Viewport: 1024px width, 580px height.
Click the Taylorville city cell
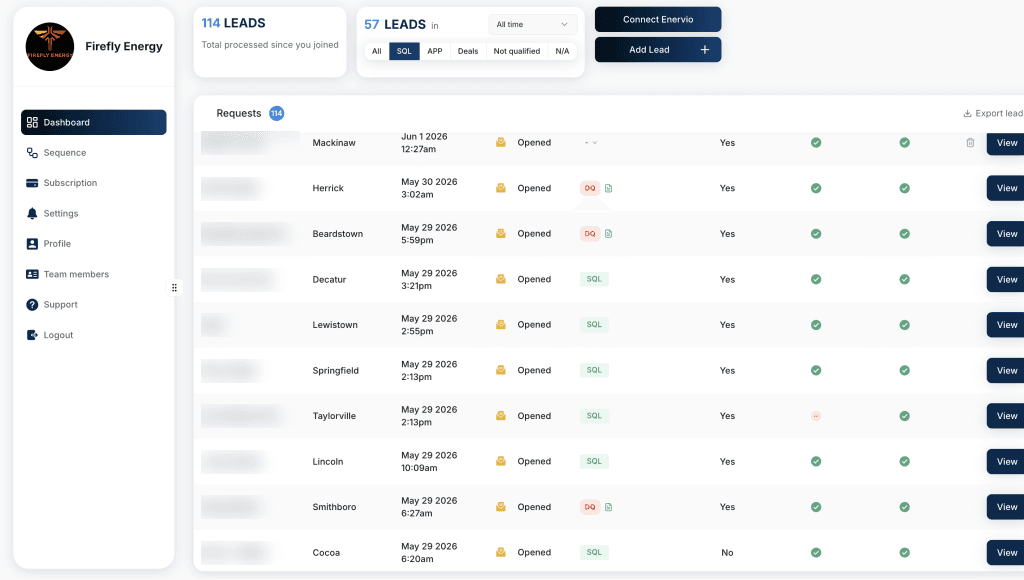click(x=334, y=416)
